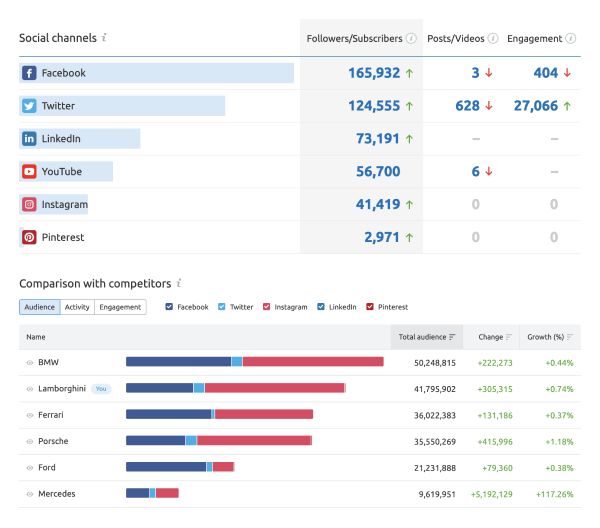Click the Instagram camera icon
Viewport: 600px width, 528px height.
[29, 204]
